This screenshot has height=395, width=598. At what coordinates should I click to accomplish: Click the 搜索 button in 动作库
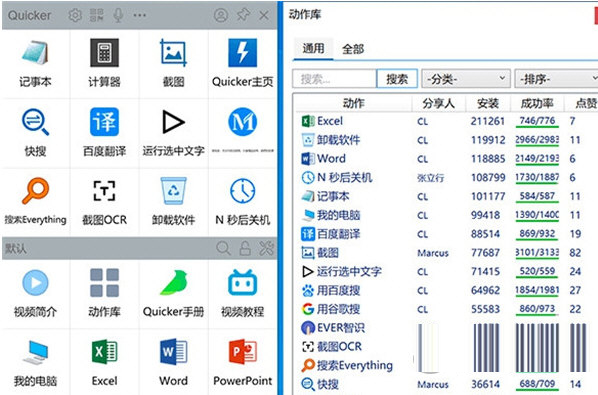(x=397, y=79)
